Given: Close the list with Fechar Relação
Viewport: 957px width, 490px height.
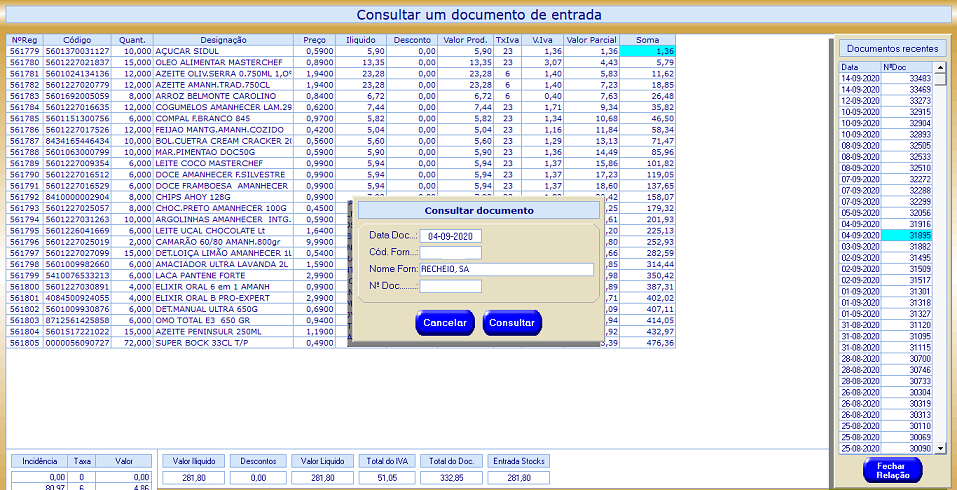Looking at the screenshot, I should pyautogui.click(x=892, y=471).
